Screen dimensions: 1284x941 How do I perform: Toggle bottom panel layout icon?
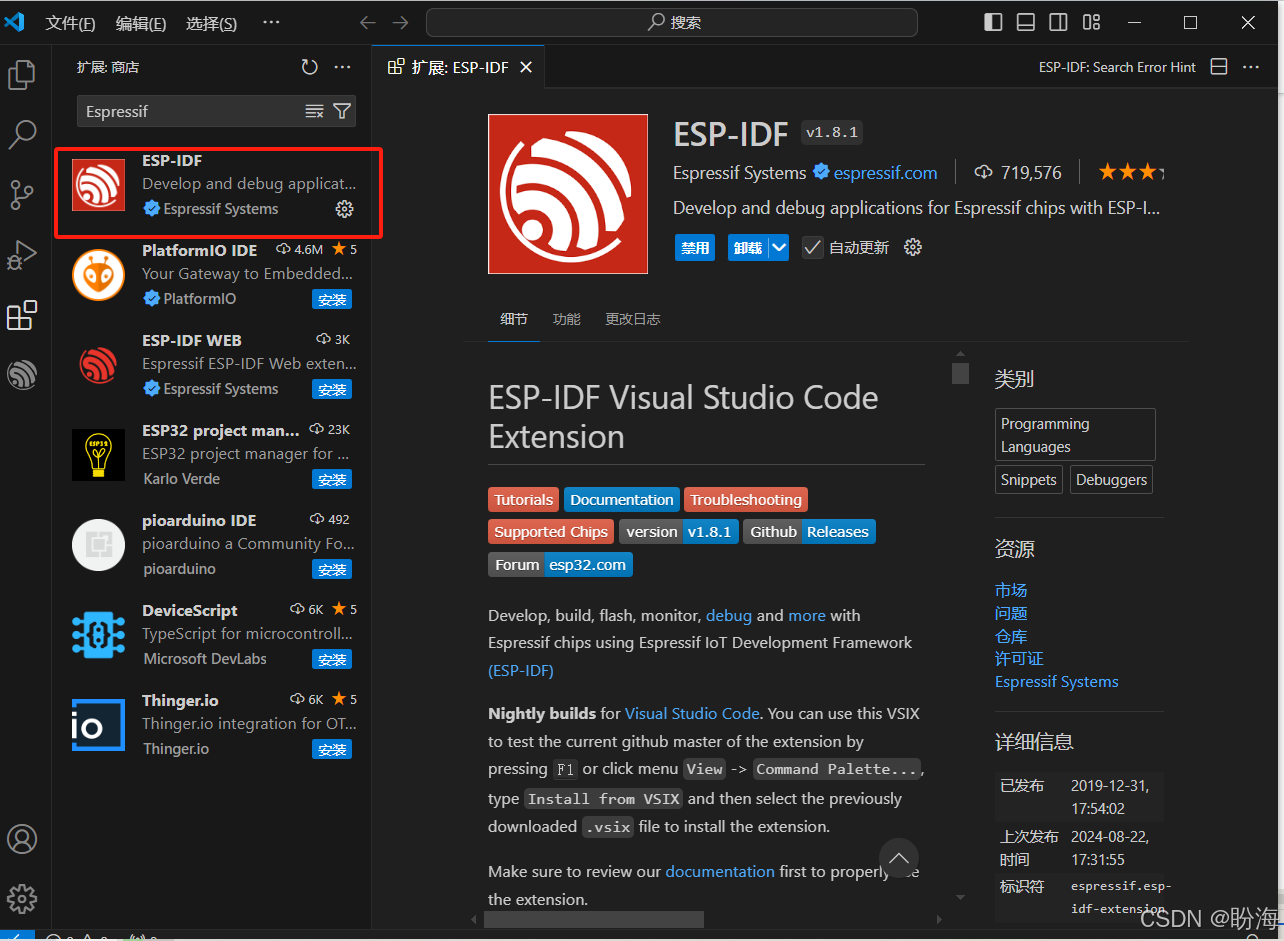tap(1026, 22)
